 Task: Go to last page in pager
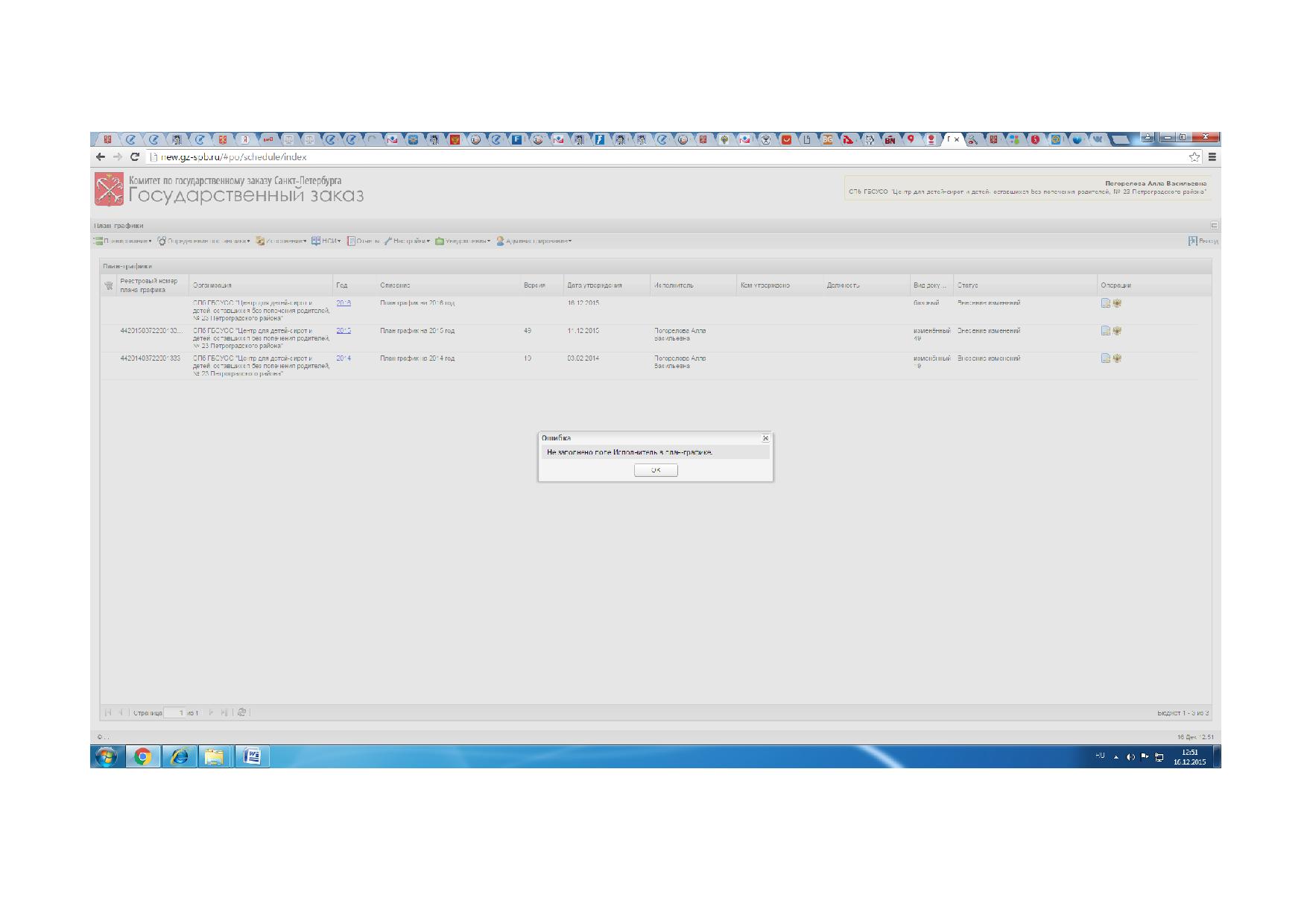[224, 713]
